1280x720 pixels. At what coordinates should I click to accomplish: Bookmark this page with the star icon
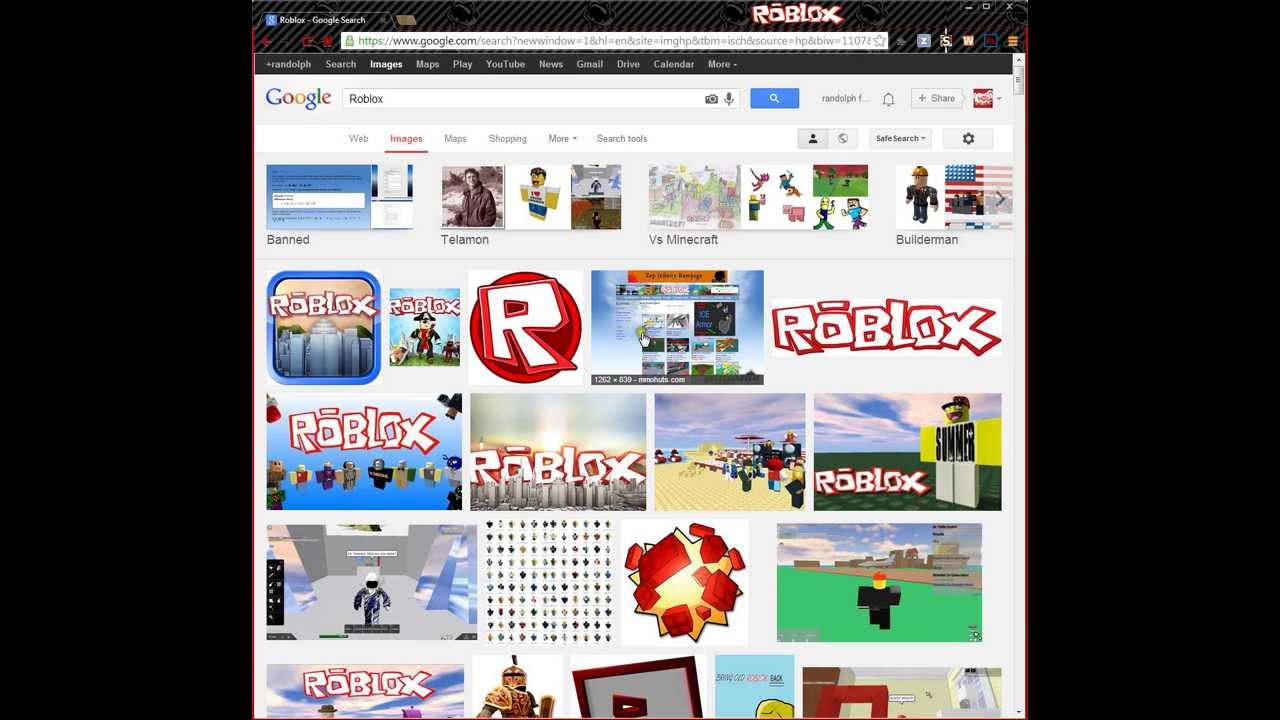[x=879, y=41]
